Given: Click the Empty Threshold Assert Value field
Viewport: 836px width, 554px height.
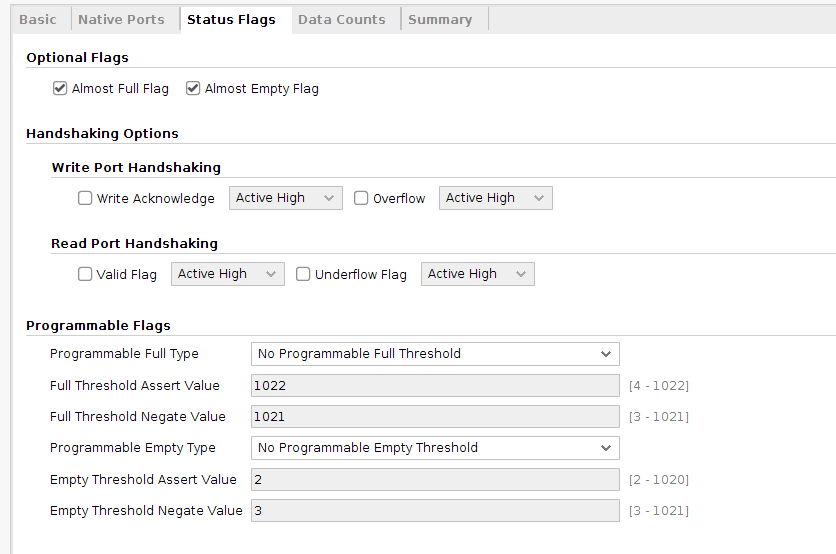Looking at the screenshot, I should (x=435, y=480).
